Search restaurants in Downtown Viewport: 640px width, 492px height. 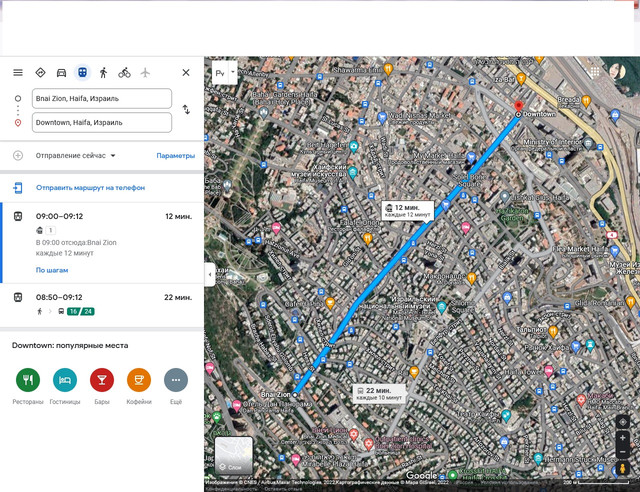pos(28,380)
